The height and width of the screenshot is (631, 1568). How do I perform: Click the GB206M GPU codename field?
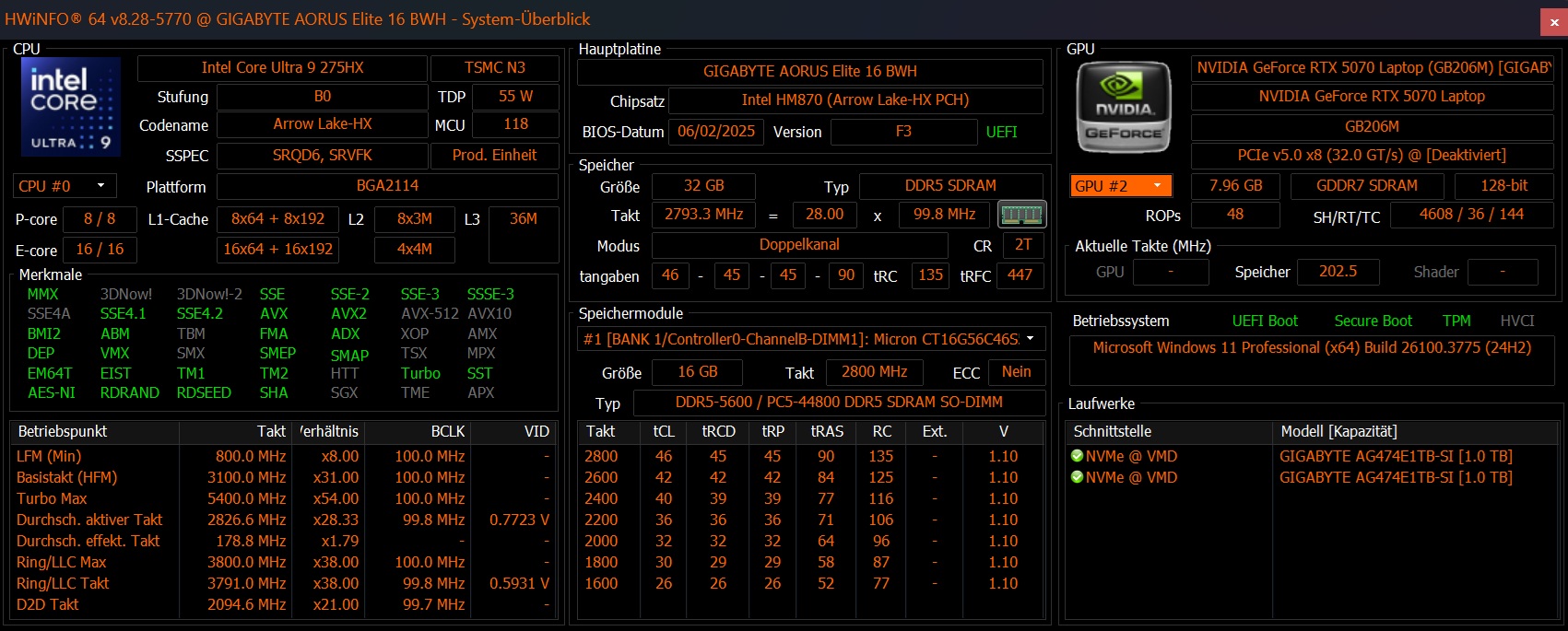click(x=1373, y=126)
